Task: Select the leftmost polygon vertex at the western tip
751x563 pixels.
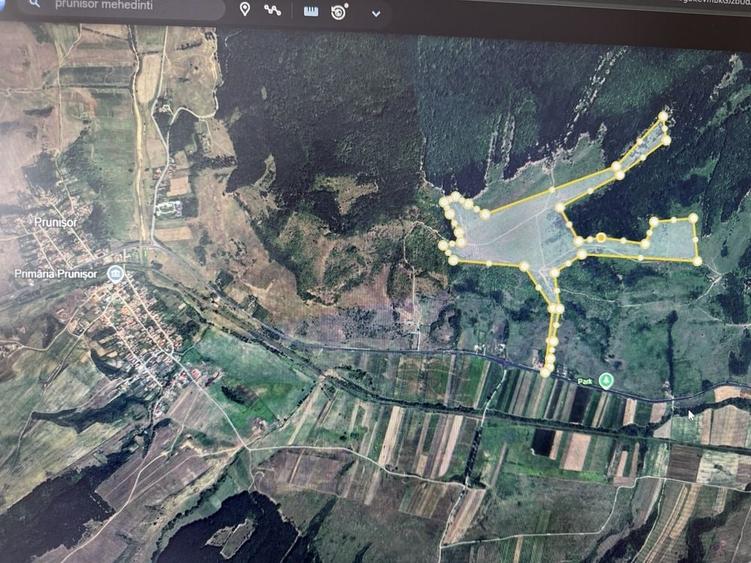Action: (x=443, y=246)
